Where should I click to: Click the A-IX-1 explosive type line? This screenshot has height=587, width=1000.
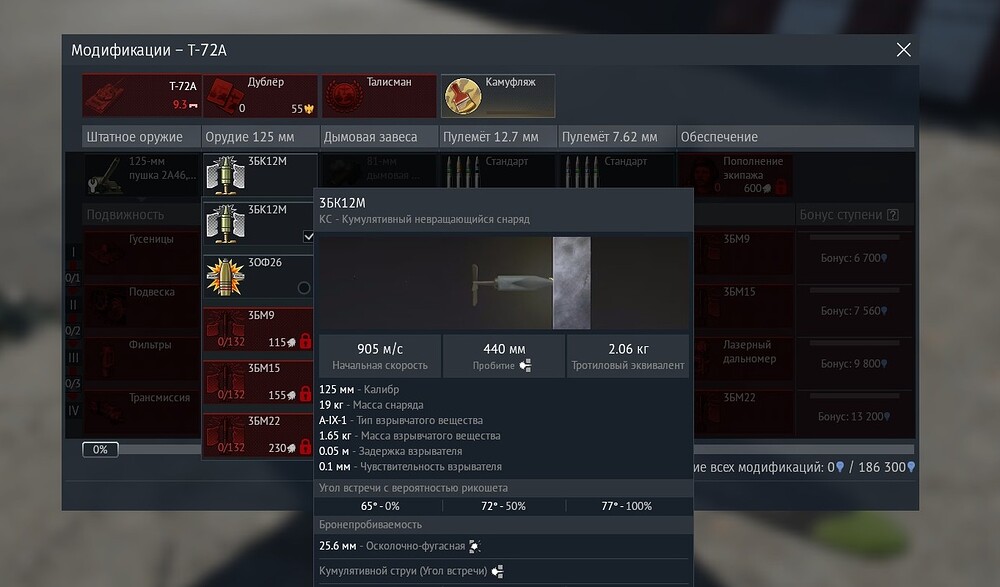click(401, 420)
